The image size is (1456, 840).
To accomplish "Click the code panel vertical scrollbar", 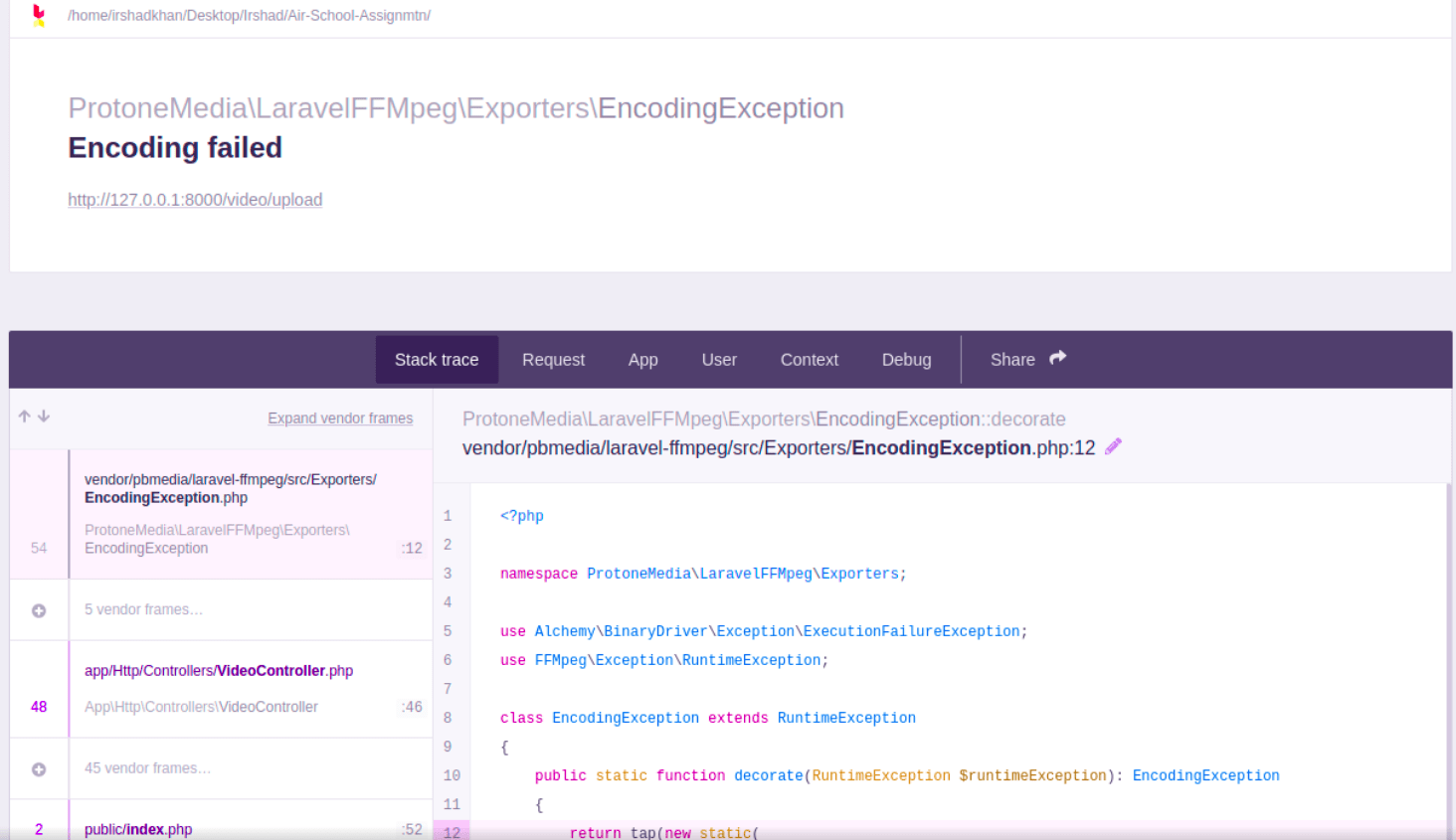I will pyautogui.click(x=1449, y=661).
